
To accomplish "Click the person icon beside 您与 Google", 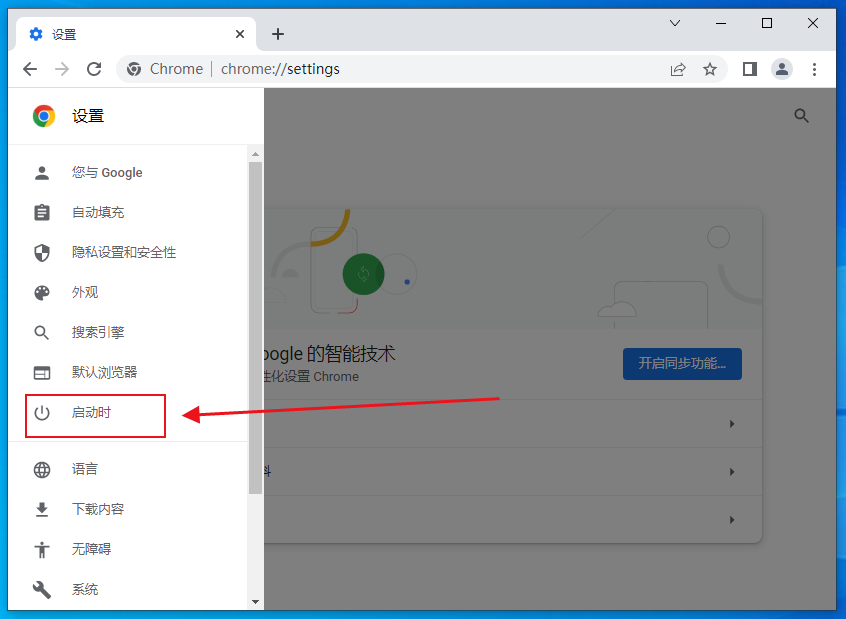I will click(x=42, y=173).
